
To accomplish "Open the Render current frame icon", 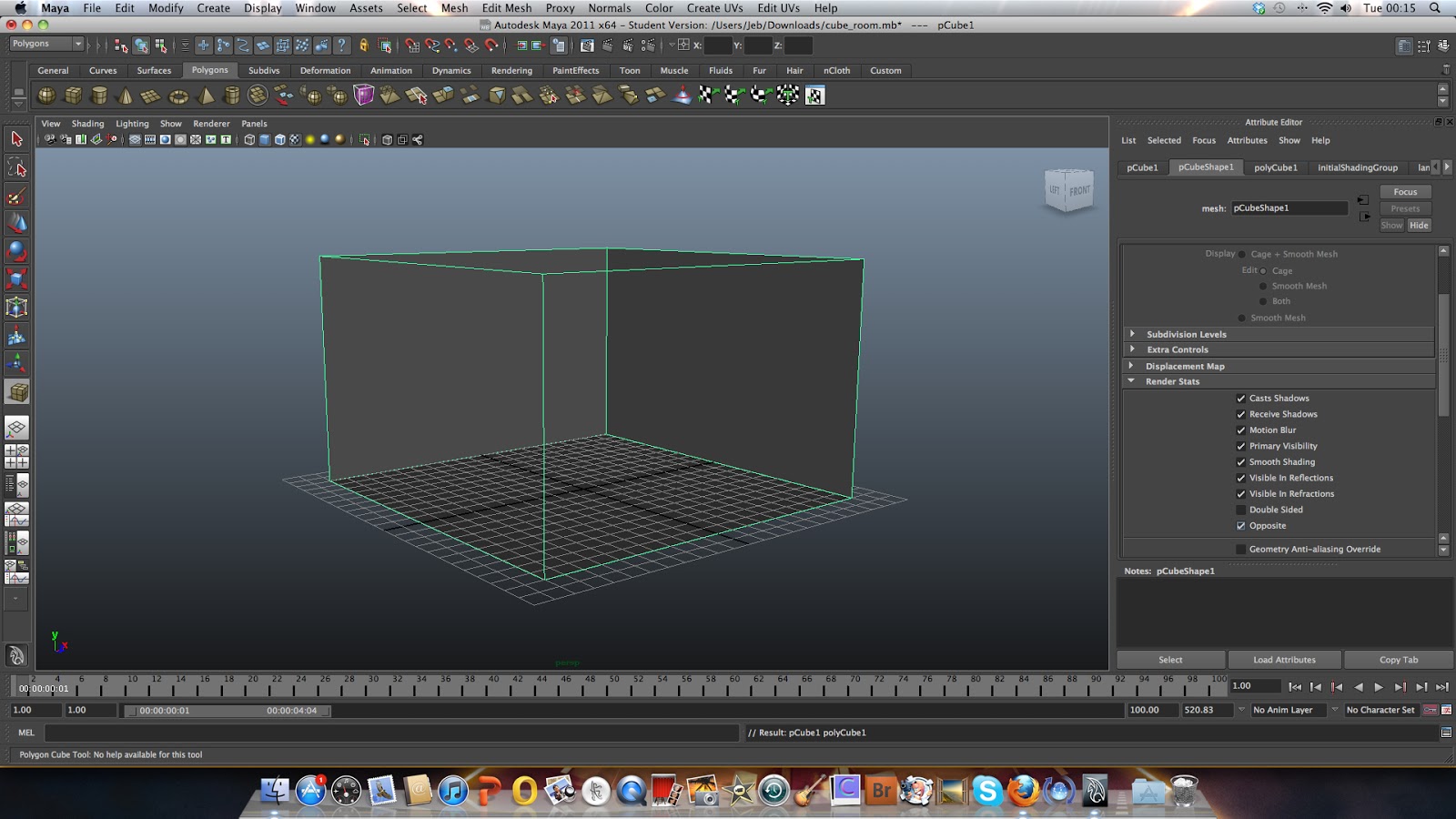I will click(x=608, y=44).
